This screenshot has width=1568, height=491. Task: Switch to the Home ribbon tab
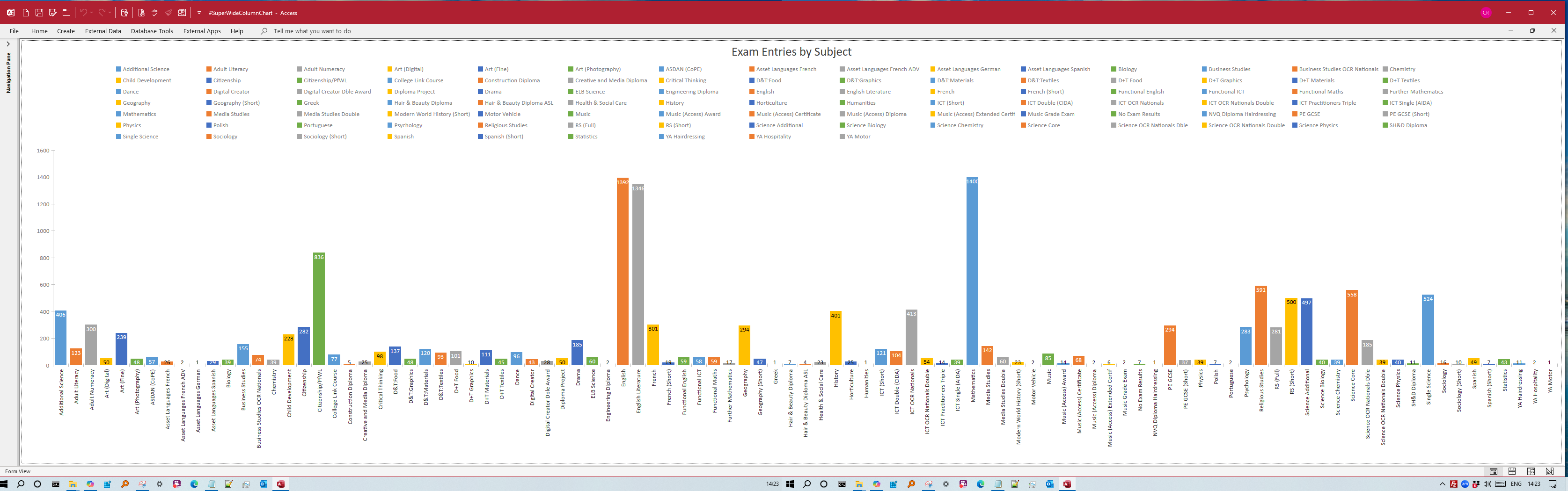(x=40, y=31)
